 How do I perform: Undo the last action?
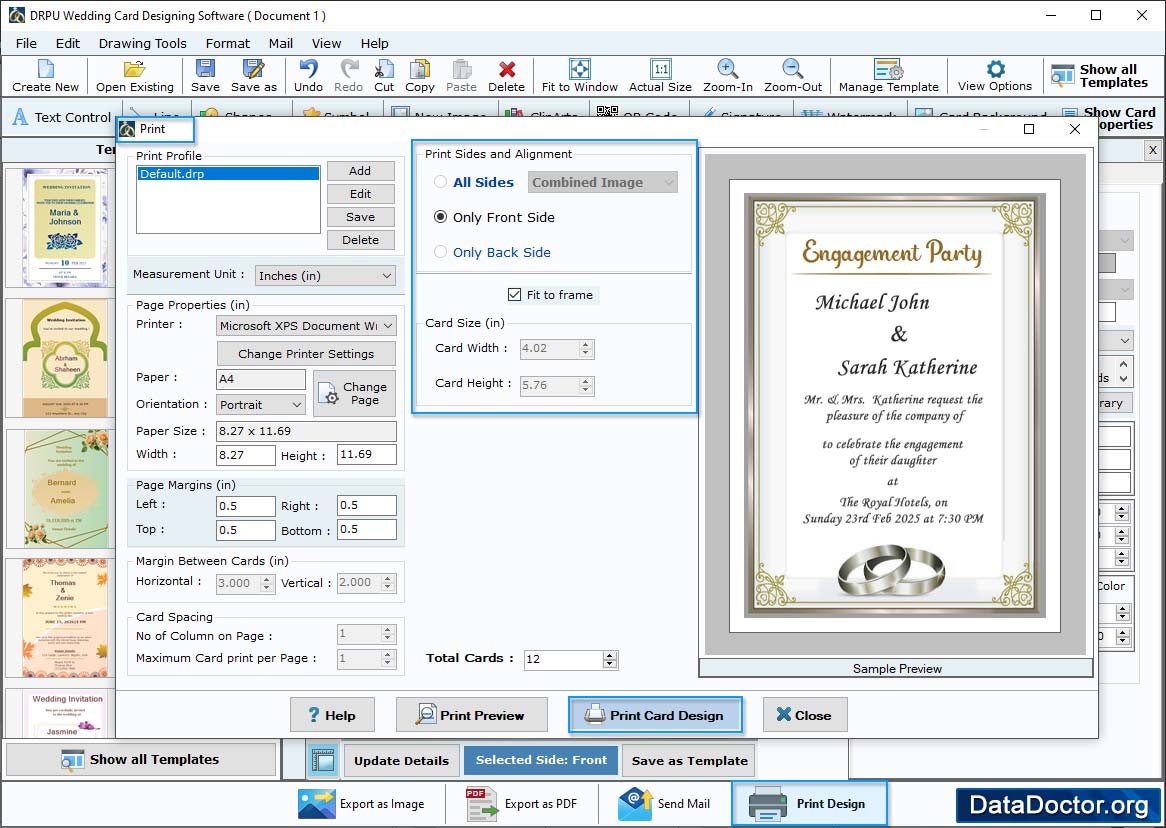click(308, 76)
